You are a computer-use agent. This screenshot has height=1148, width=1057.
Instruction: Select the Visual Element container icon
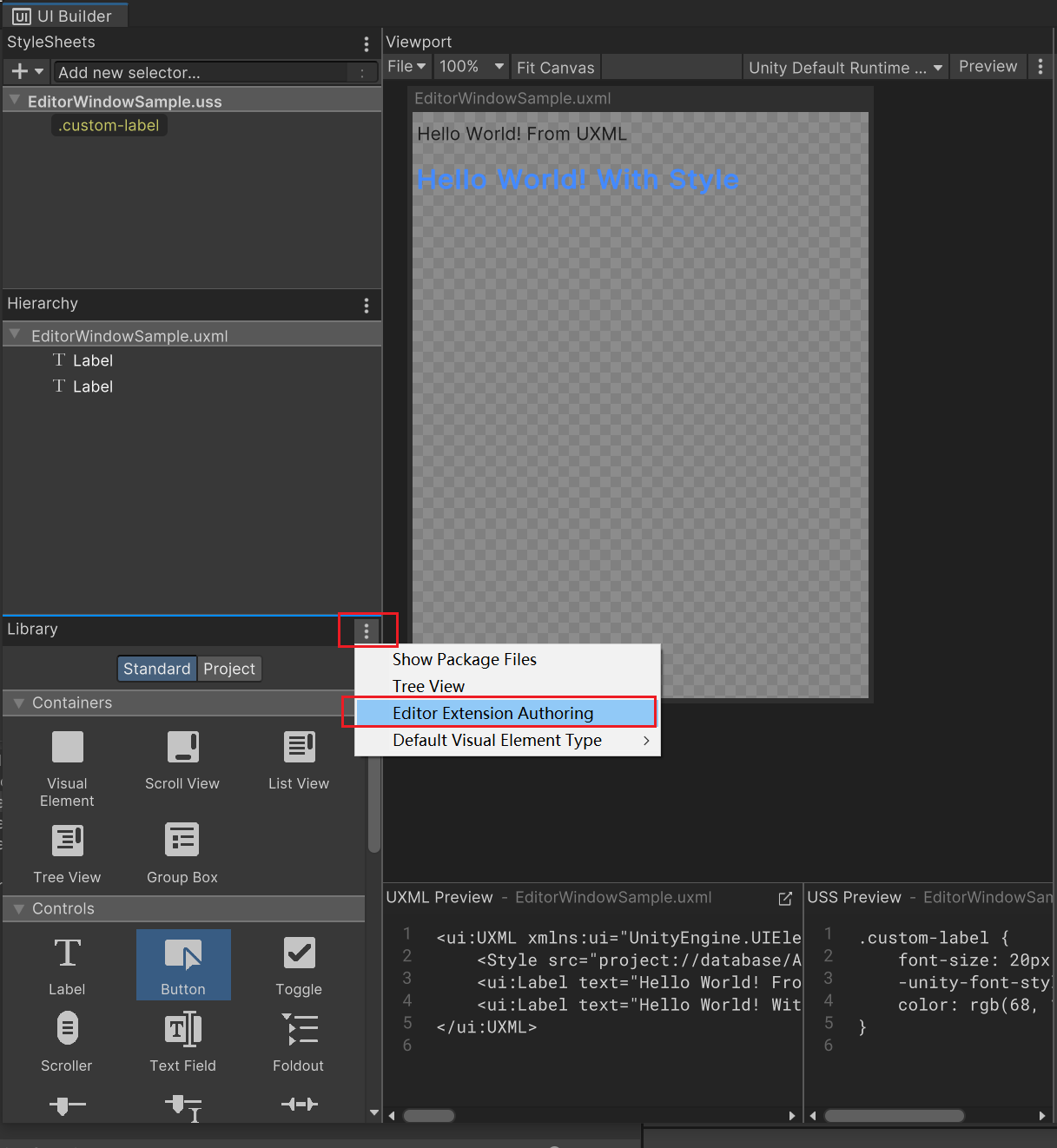(67, 748)
